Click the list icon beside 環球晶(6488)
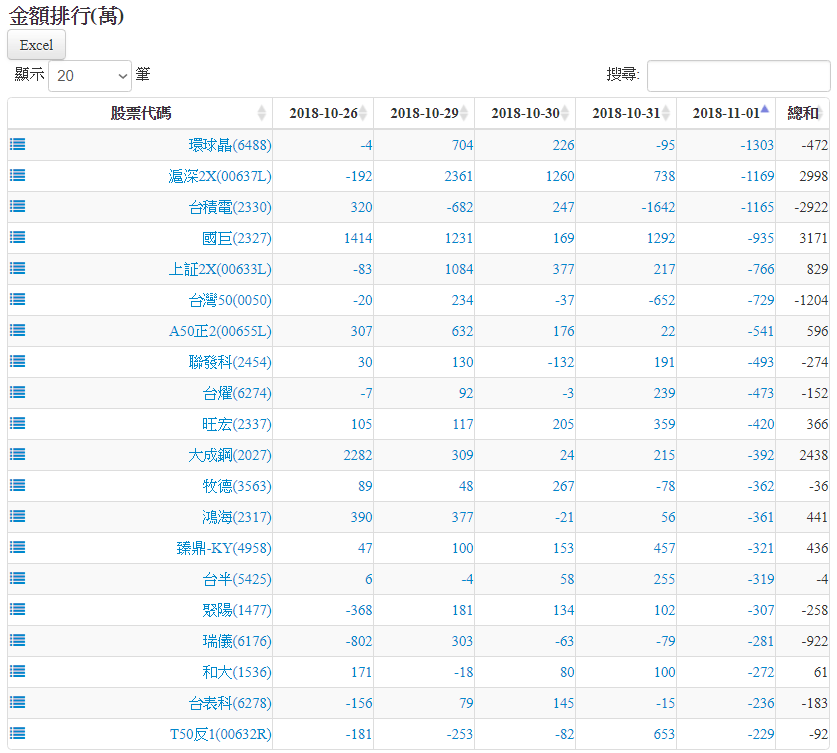 coord(18,144)
